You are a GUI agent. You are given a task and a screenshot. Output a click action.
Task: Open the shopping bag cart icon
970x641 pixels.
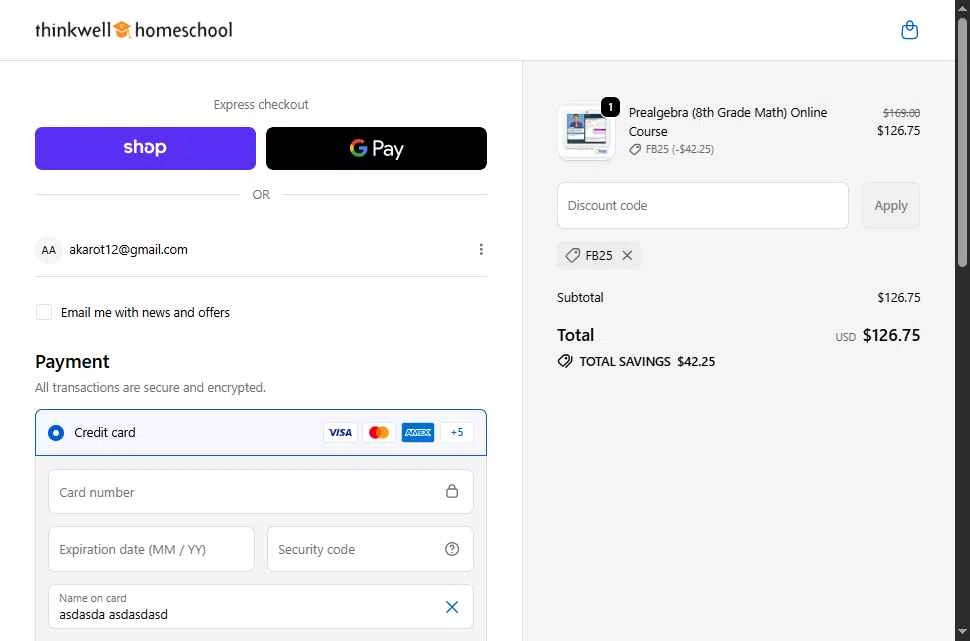click(x=909, y=30)
